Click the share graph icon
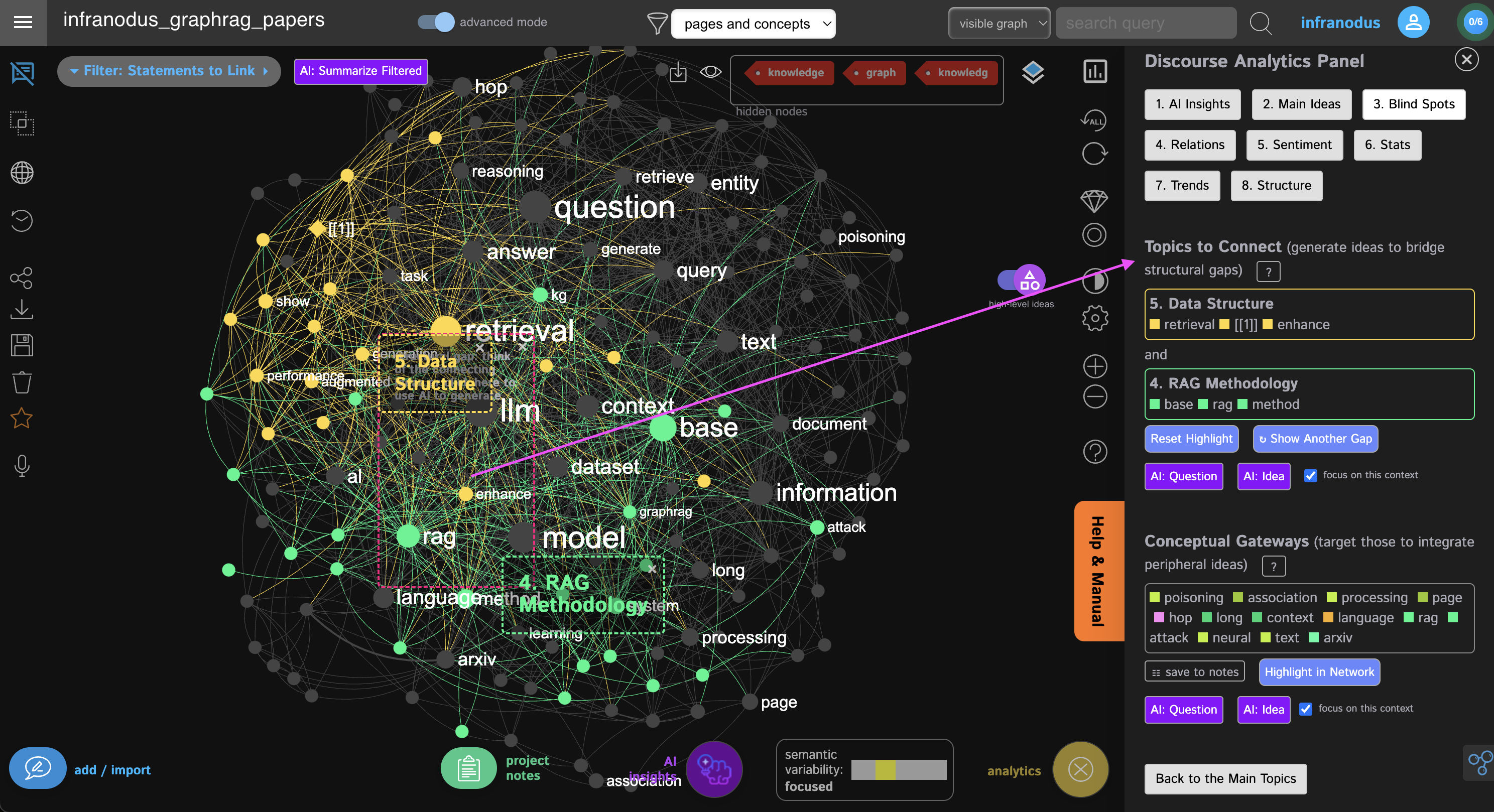Image resolution: width=1494 pixels, height=812 pixels. (22, 278)
